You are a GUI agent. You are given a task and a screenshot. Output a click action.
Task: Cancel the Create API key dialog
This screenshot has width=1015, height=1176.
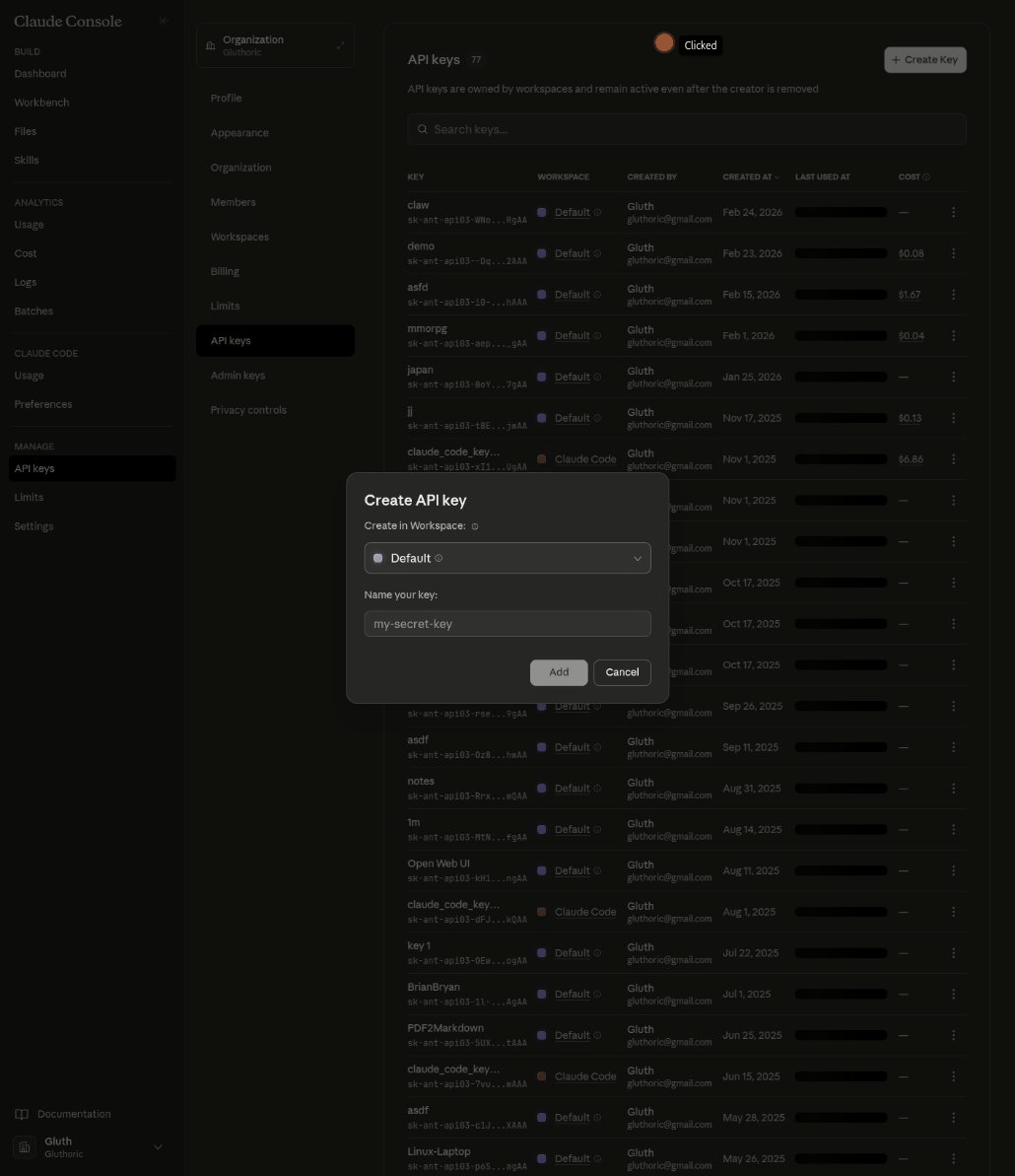(622, 672)
